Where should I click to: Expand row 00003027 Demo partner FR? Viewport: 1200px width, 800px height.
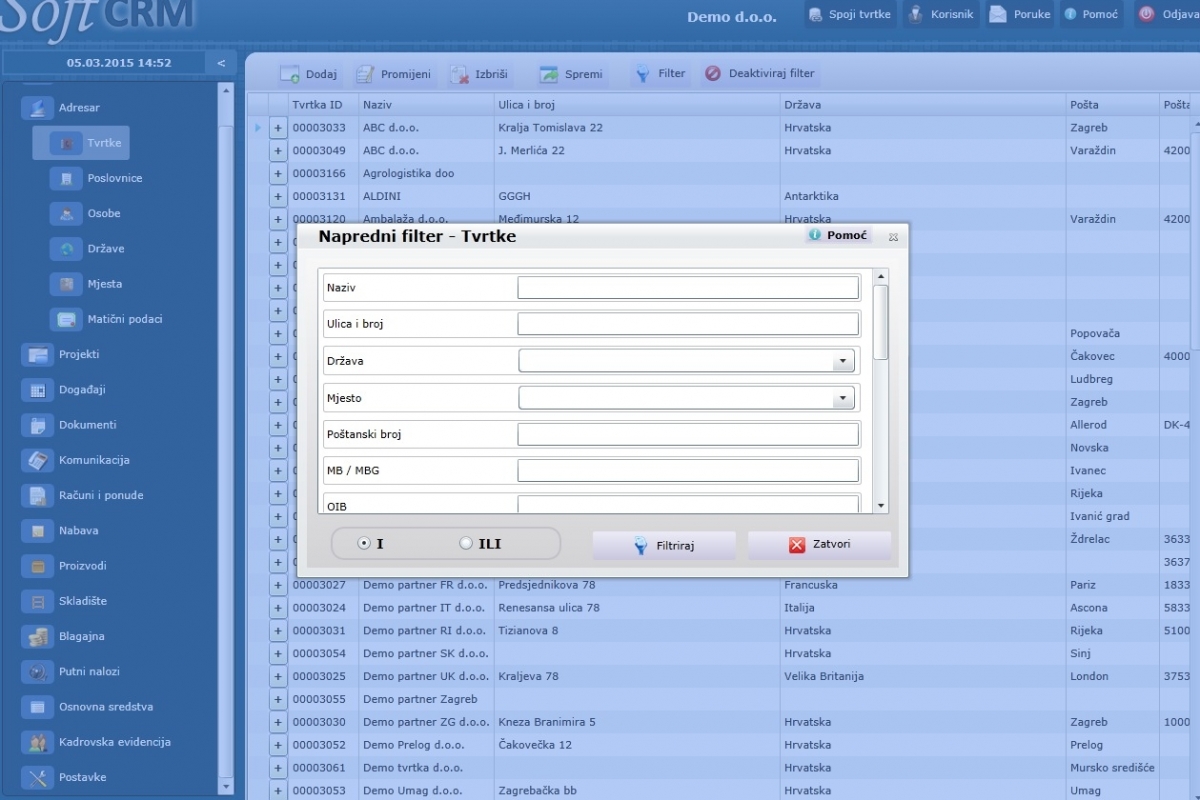tap(278, 585)
